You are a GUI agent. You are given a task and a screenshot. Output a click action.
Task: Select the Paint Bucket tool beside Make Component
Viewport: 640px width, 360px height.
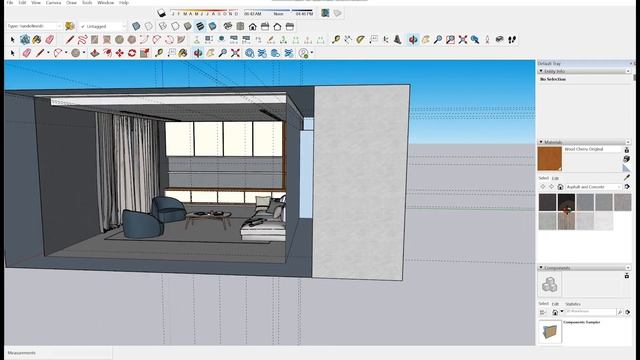(x=37, y=40)
